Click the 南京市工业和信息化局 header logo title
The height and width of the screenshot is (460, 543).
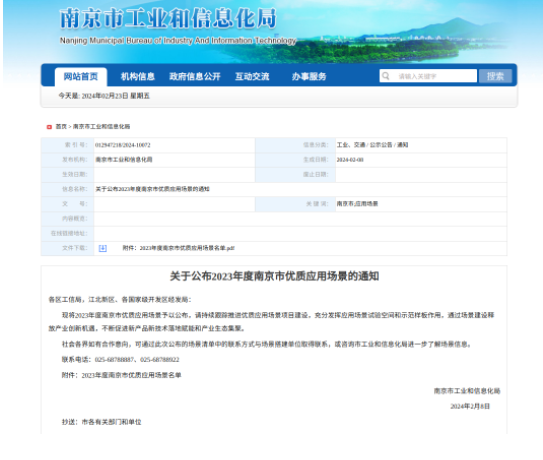[x=168, y=18]
